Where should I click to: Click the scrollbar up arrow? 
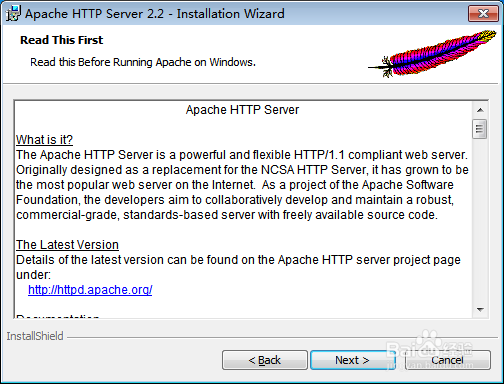(480, 110)
